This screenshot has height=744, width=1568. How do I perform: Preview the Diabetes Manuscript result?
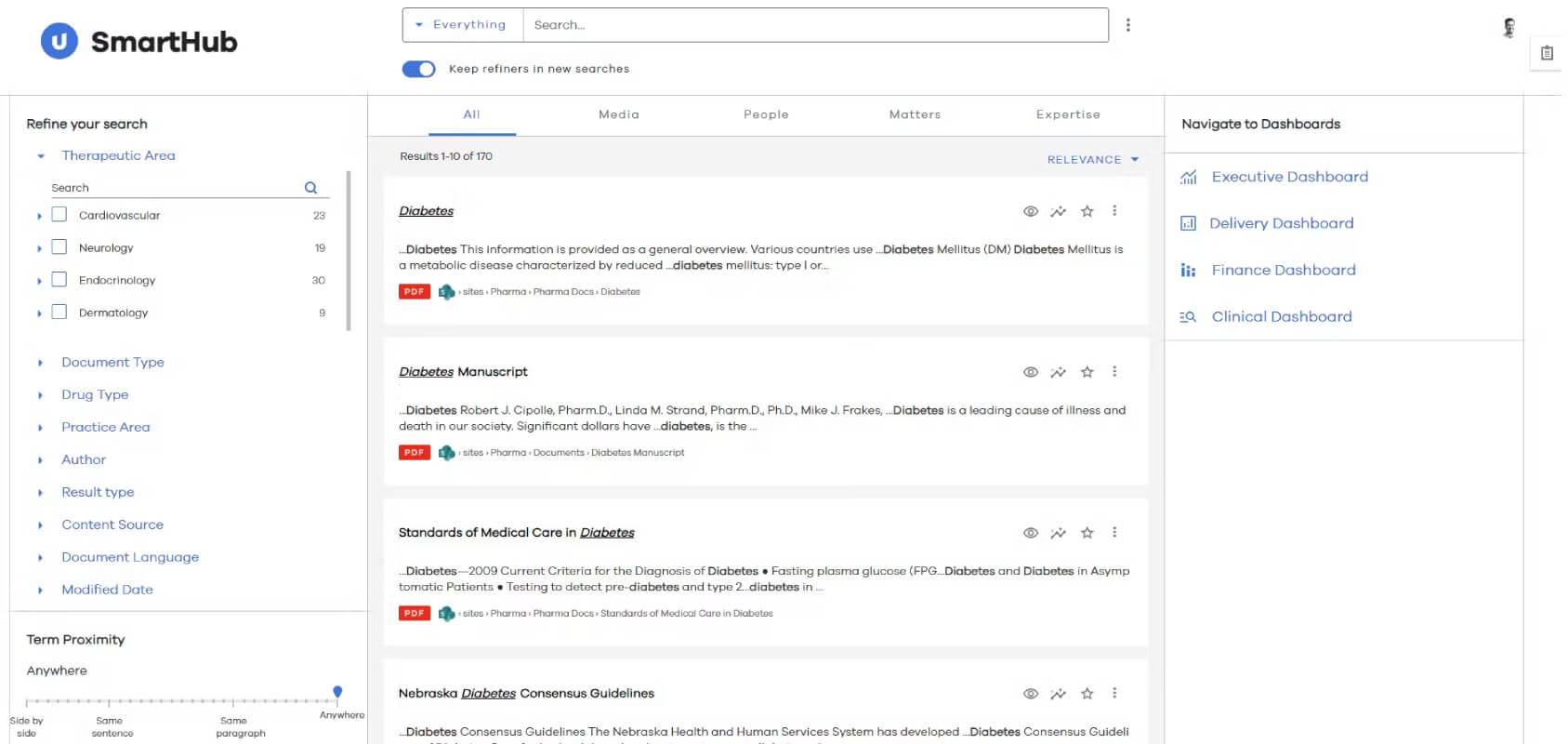(x=1031, y=372)
